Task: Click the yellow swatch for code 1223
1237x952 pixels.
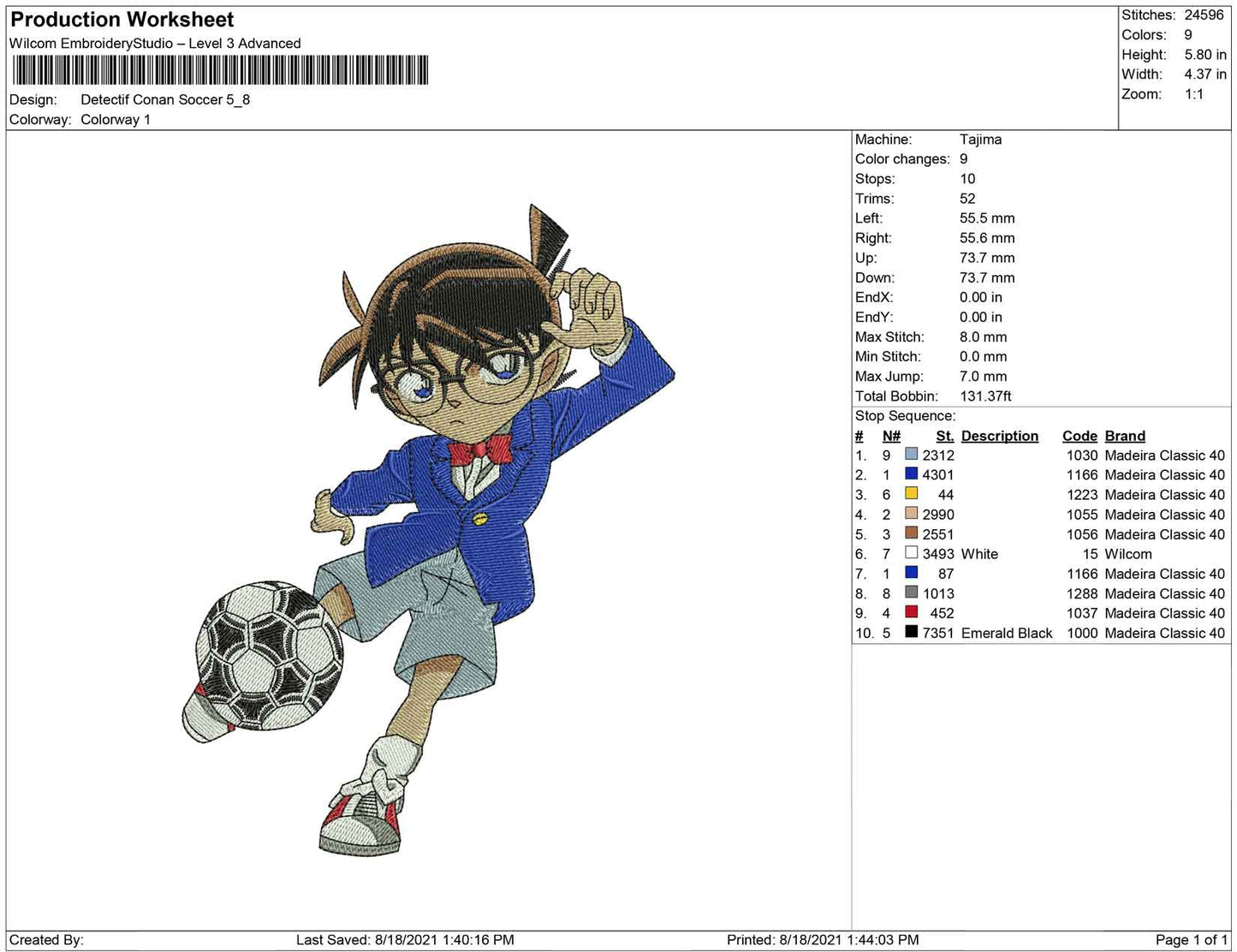Action: tap(911, 494)
